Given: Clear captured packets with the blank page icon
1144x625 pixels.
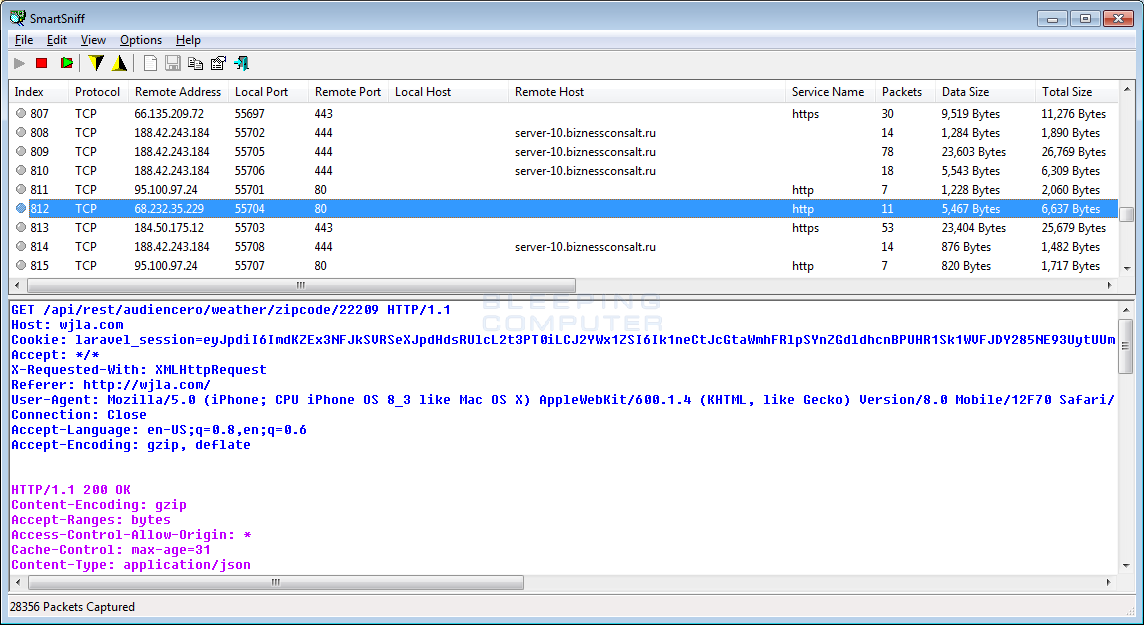Looking at the screenshot, I should 149,62.
